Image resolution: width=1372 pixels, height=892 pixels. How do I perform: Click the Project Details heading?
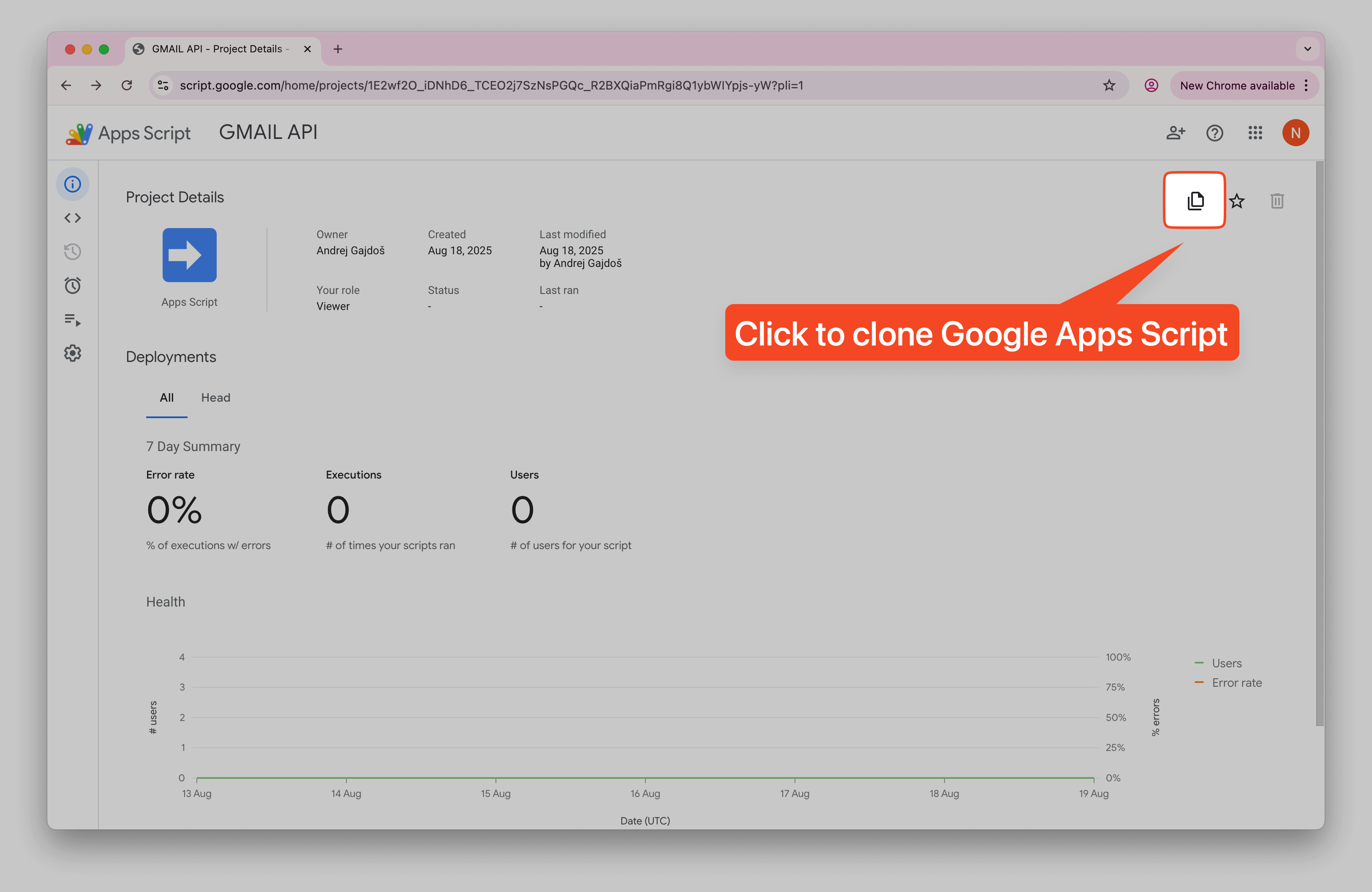point(175,197)
